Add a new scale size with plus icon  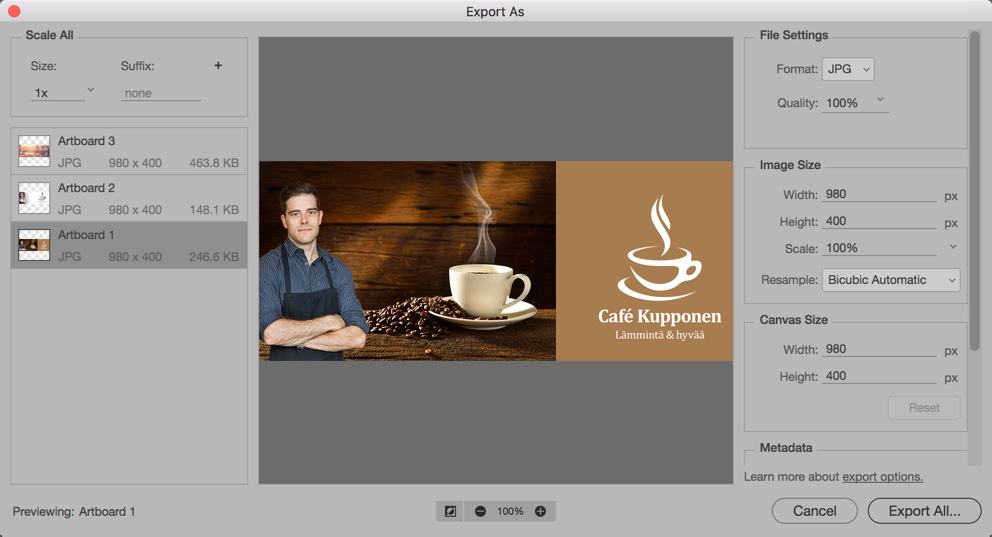click(218, 65)
